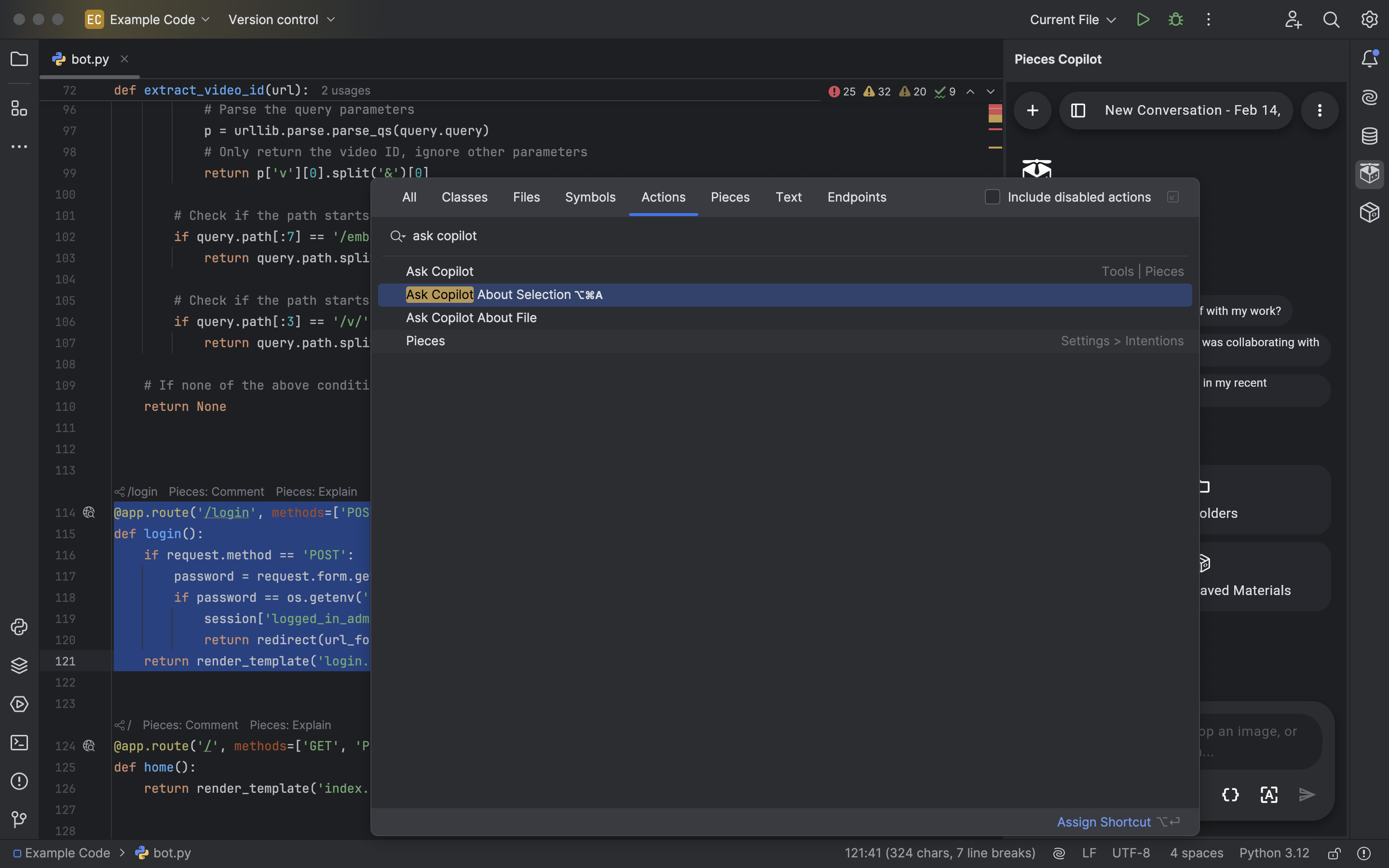Open the Git tool window icon
Viewport: 1389px width, 868px height.
pyautogui.click(x=19, y=820)
